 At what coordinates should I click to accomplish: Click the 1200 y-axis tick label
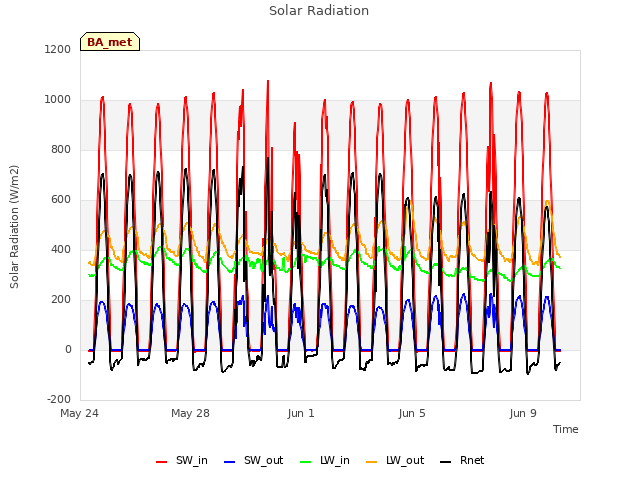[x=58, y=49]
